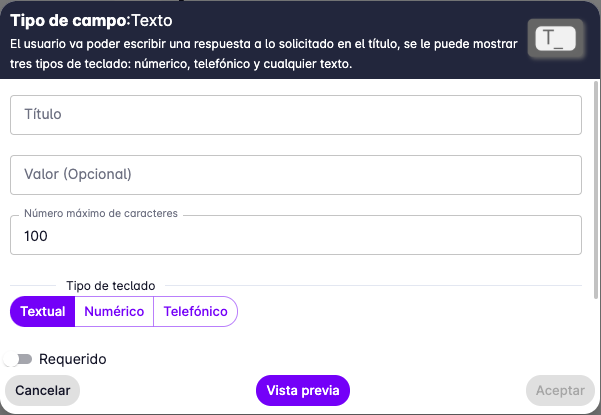This screenshot has height=415, width=601.
Task: Click the number 100 in the field
Action: click(36, 236)
